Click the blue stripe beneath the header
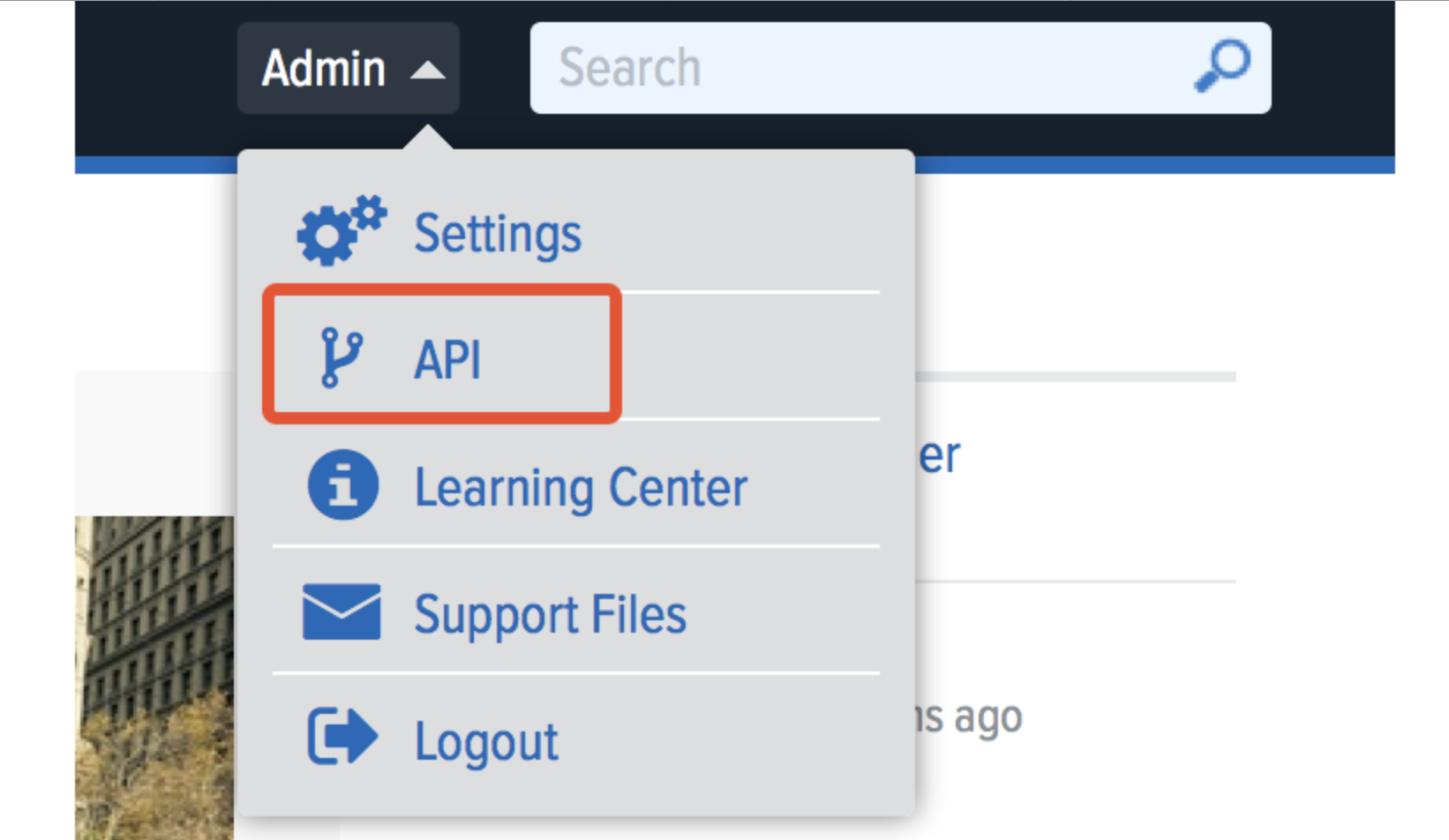The image size is (1449, 840). tap(1147, 165)
